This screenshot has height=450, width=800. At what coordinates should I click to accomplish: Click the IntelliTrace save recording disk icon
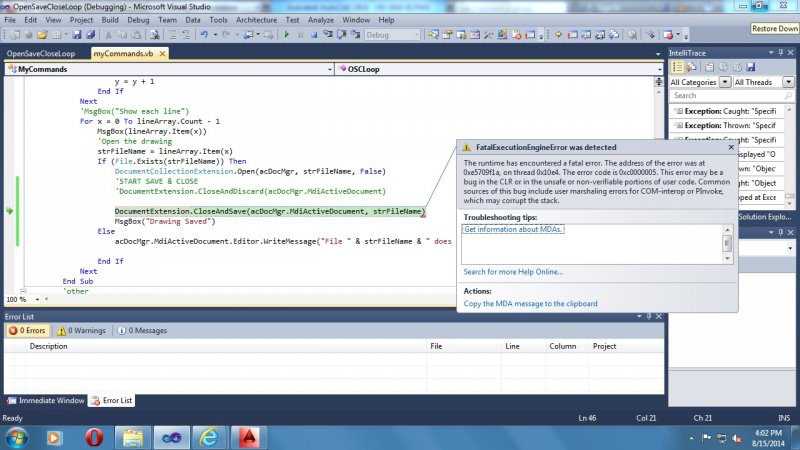pyautogui.click(x=751, y=67)
